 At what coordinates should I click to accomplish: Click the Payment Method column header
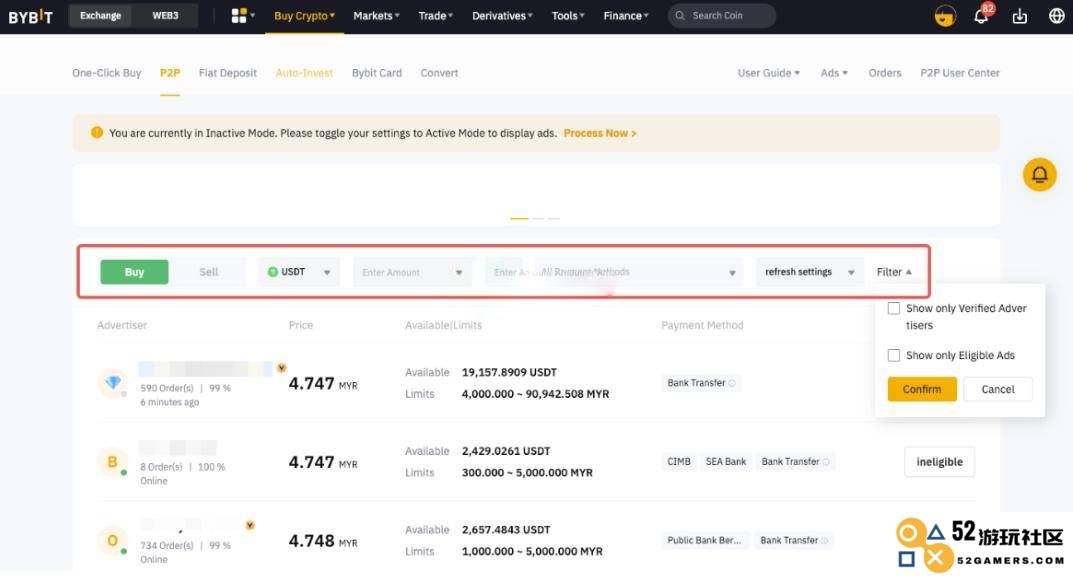pyautogui.click(x=702, y=325)
